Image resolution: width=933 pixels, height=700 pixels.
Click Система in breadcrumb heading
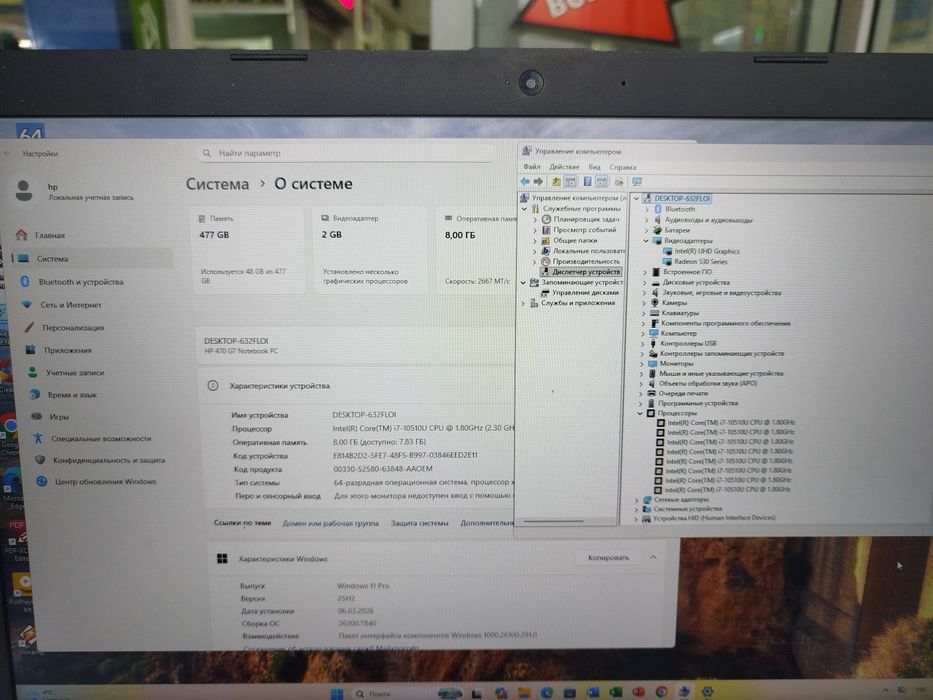[217, 184]
